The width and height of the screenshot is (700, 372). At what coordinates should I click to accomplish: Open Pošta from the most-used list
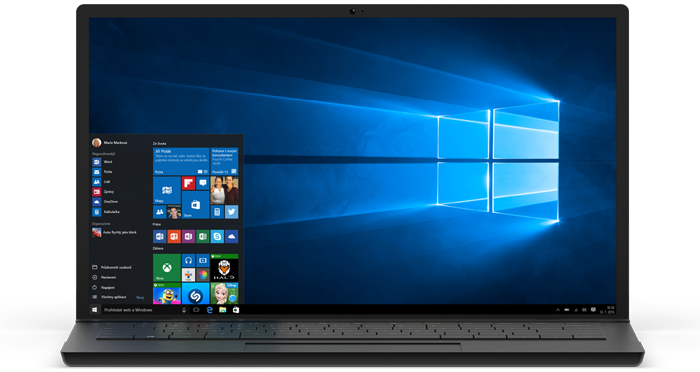click(x=103, y=171)
